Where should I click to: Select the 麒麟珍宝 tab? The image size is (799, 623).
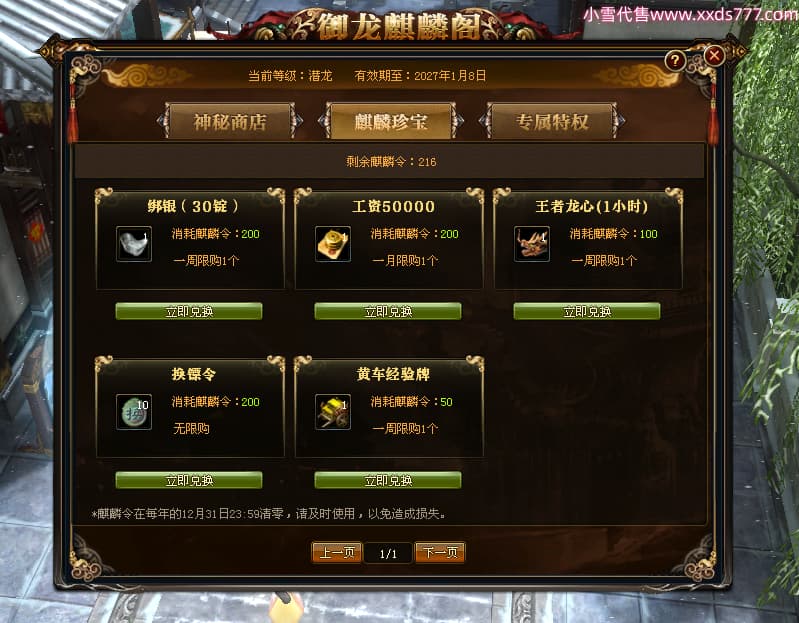coord(391,121)
